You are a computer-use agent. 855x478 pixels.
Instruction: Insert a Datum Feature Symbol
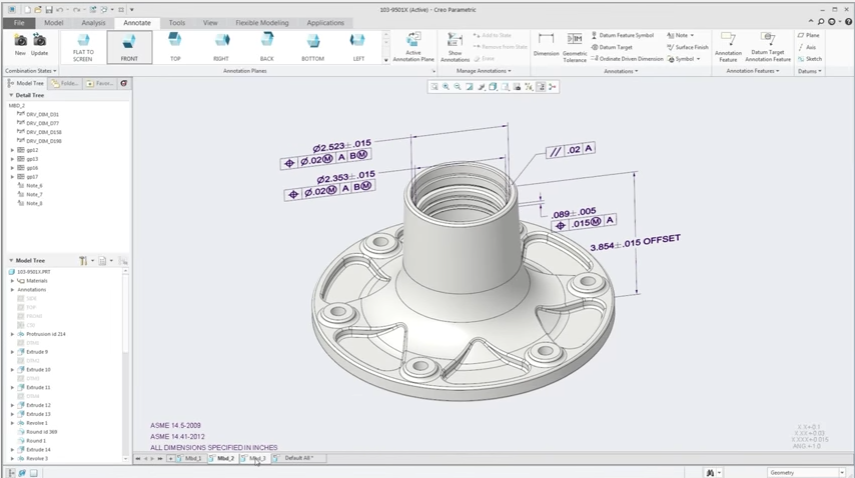coord(622,35)
